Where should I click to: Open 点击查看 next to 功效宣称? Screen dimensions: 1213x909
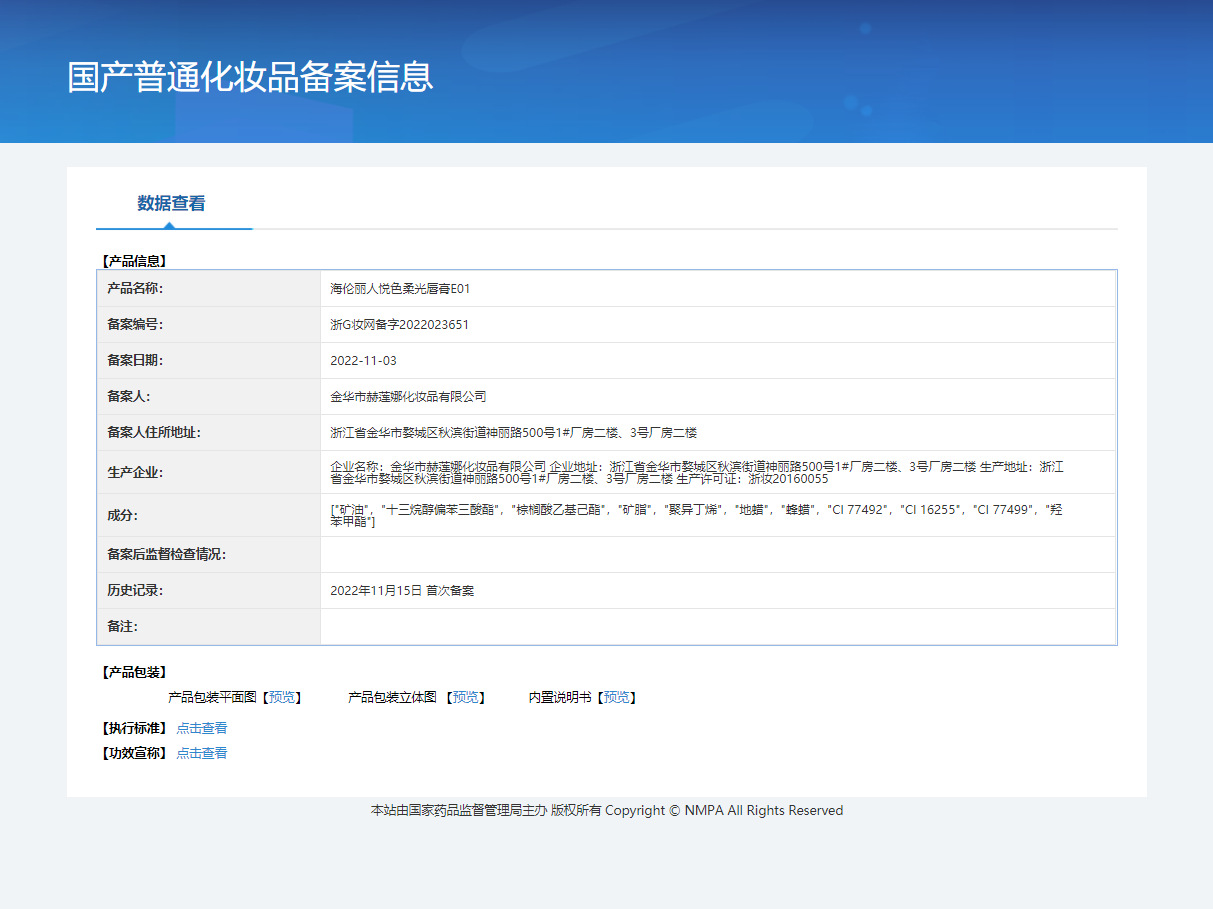[202, 753]
